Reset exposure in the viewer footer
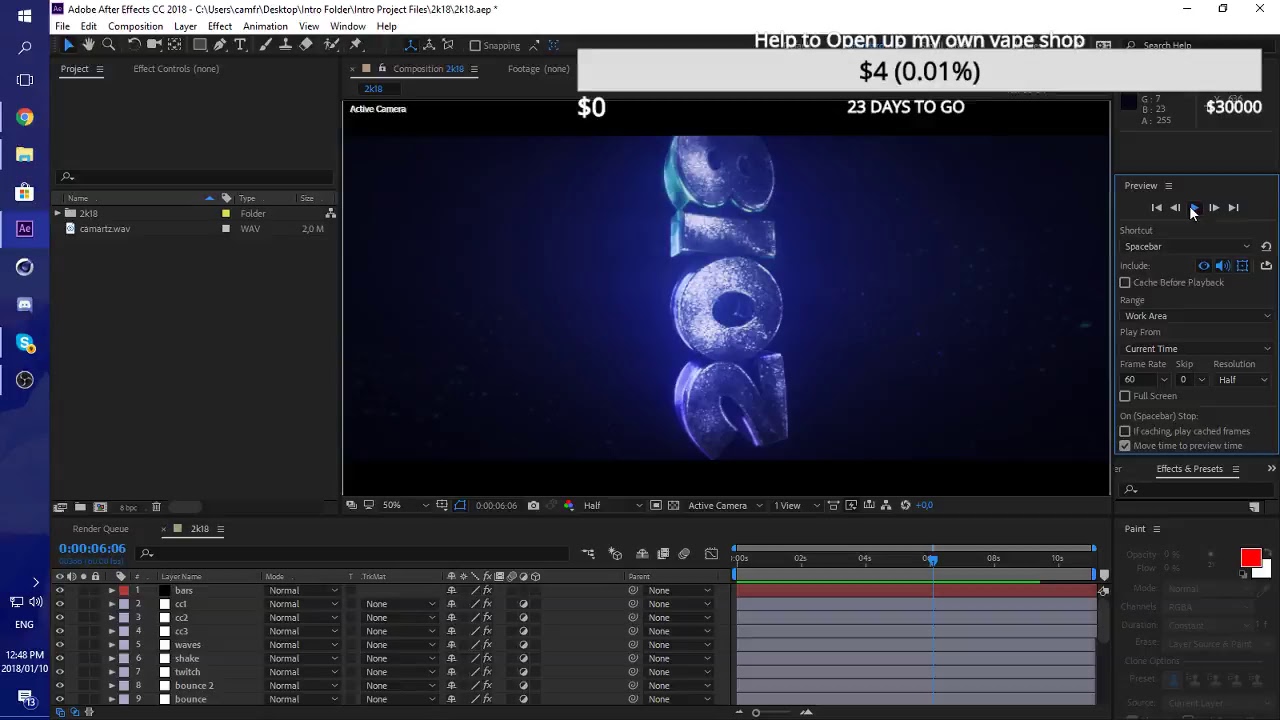Image resolution: width=1280 pixels, height=720 pixels. coord(906,505)
